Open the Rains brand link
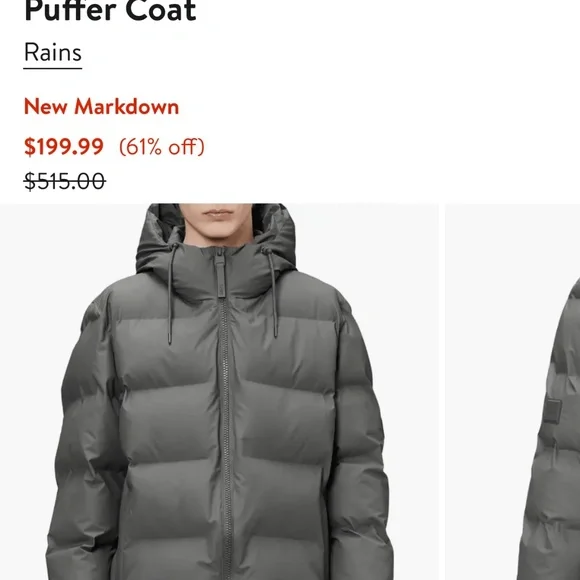 (53, 53)
